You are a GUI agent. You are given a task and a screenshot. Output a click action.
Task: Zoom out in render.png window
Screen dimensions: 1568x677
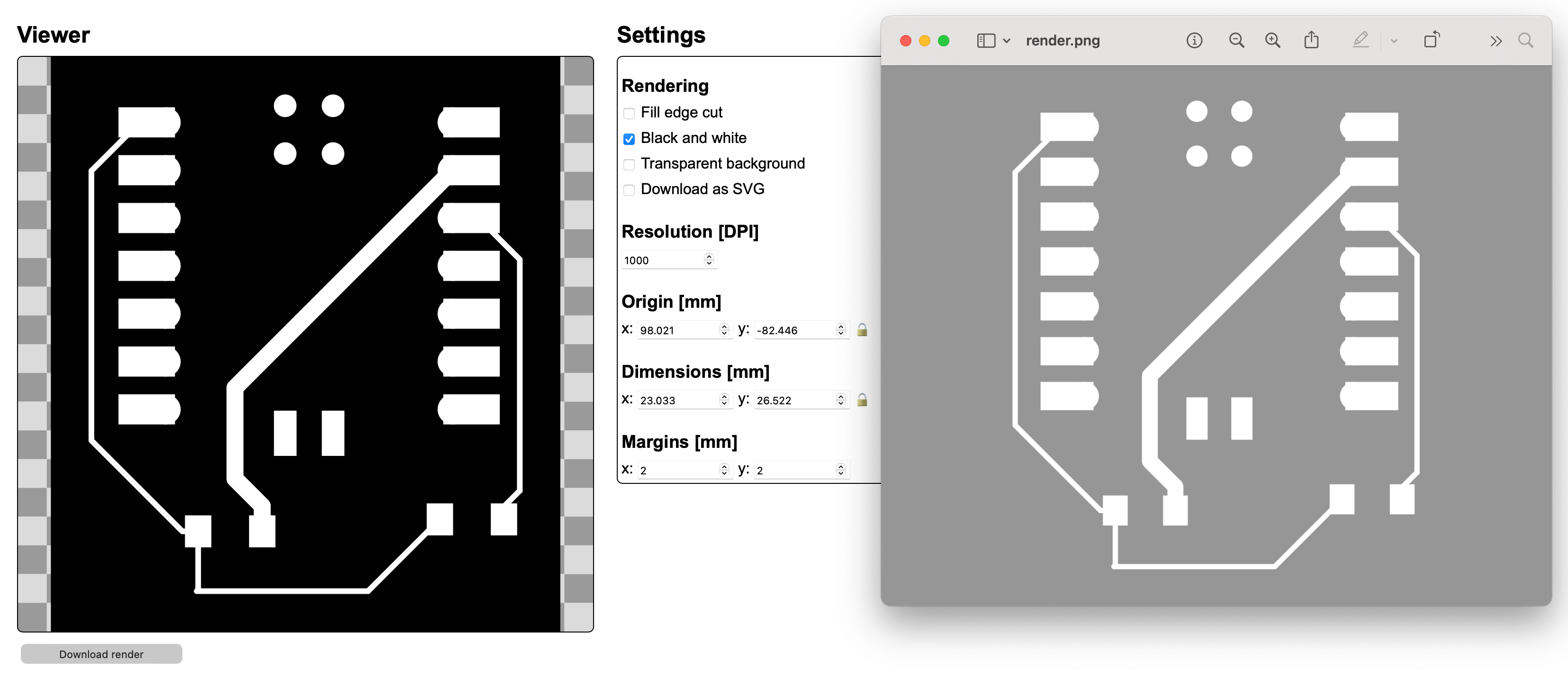pyautogui.click(x=1236, y=41)
